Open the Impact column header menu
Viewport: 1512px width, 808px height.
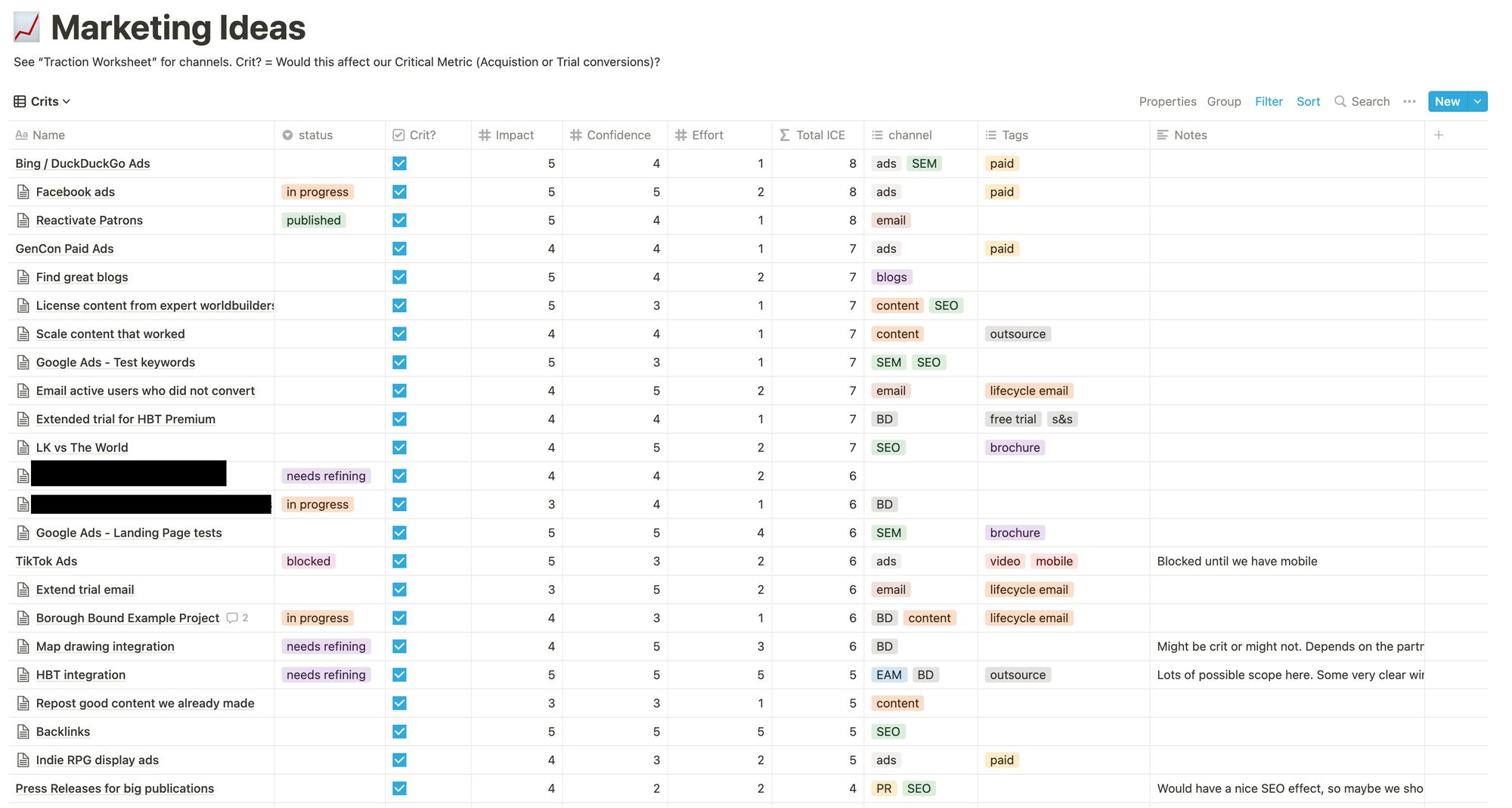tap(516, 135)
